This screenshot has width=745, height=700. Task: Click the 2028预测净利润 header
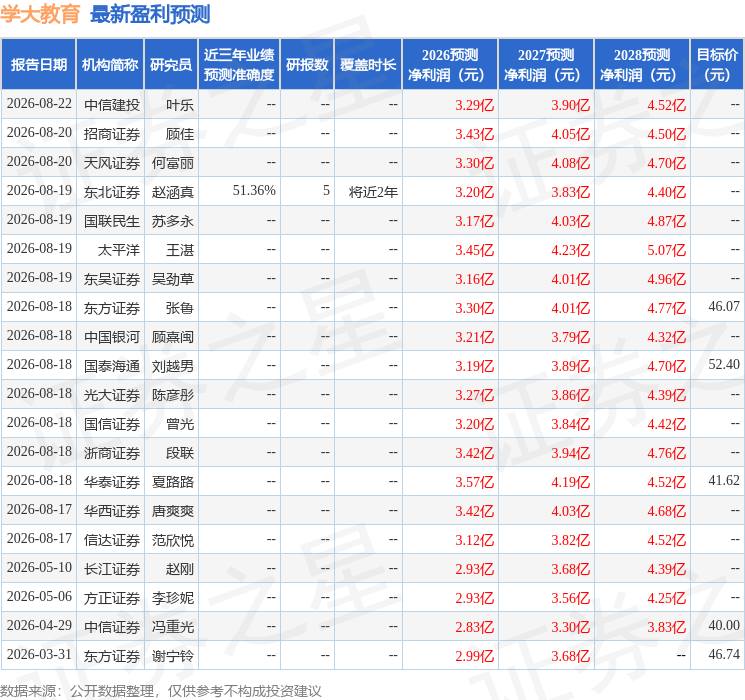click(642, 65)
